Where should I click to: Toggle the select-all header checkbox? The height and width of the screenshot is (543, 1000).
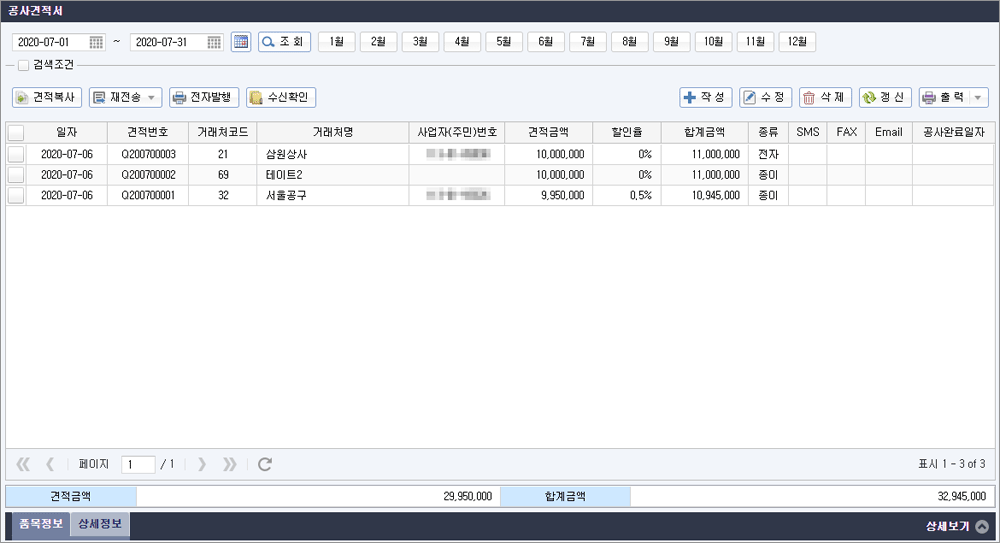coord(16,133)
